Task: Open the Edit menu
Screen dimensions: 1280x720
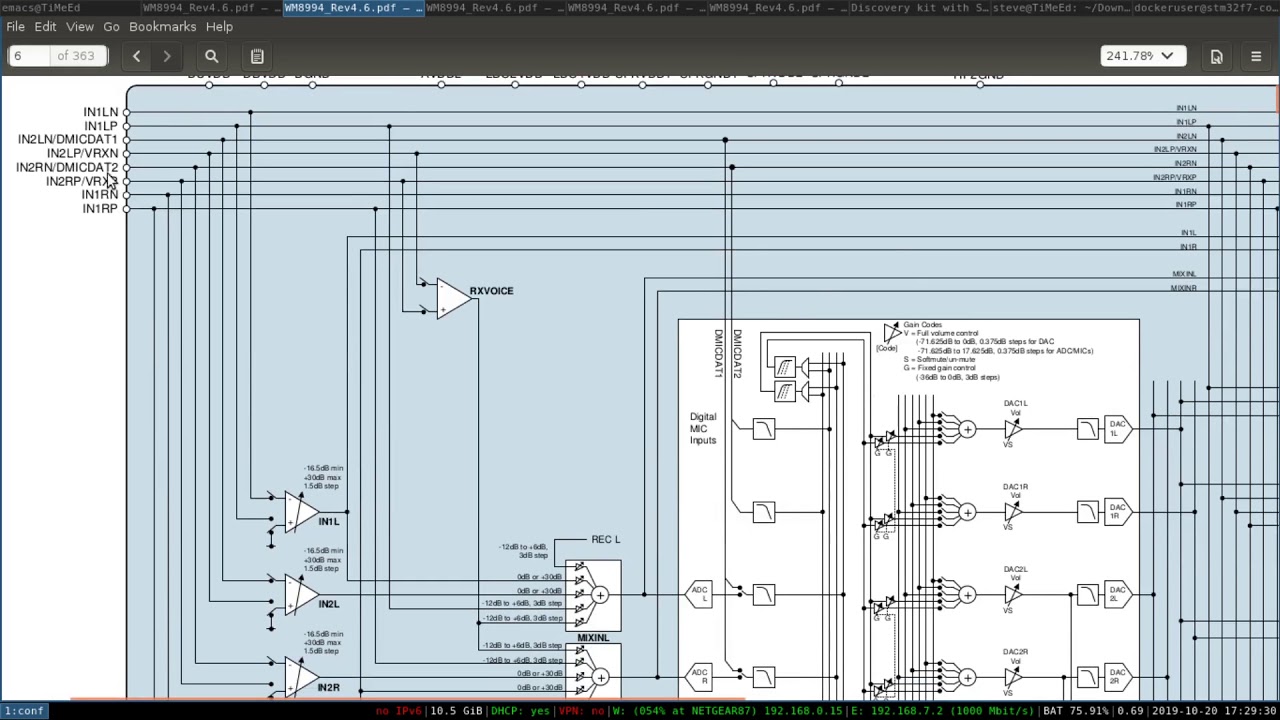Action: point(45,26)
